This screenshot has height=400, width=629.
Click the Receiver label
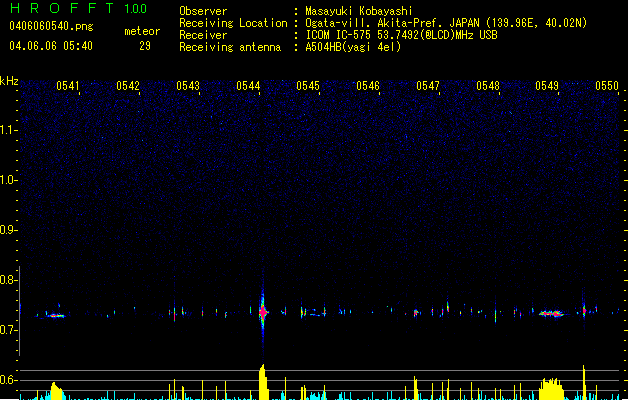pos(203,35)
